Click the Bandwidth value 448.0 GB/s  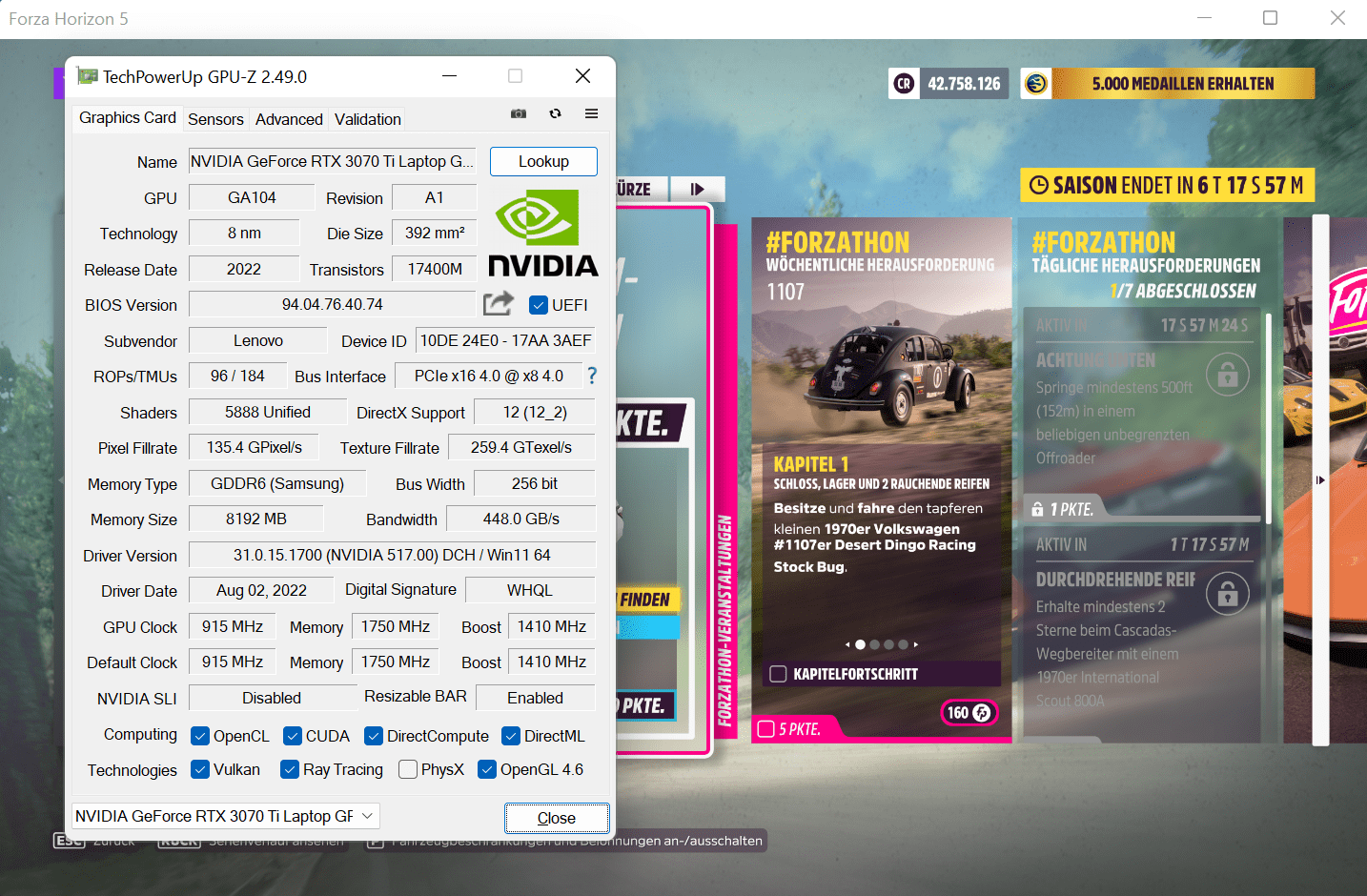click(520, 519)
